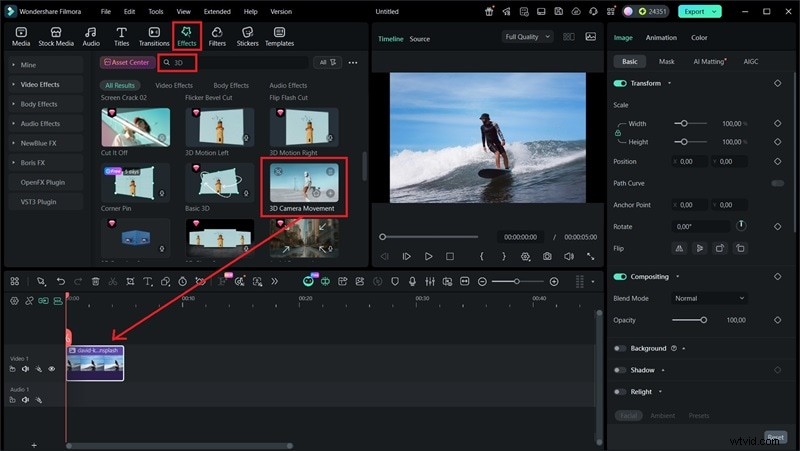
Task: Flip the image horizontally
Action: tap(678, 248)
